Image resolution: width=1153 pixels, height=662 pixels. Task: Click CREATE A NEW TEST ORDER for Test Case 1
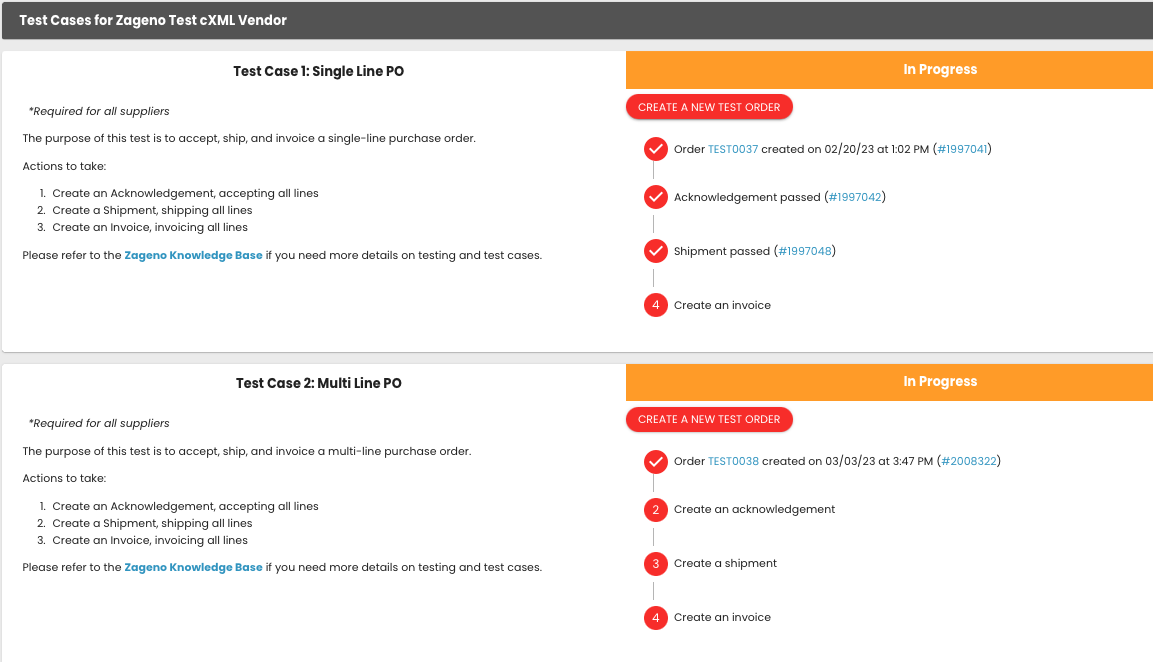pos(709,106)
